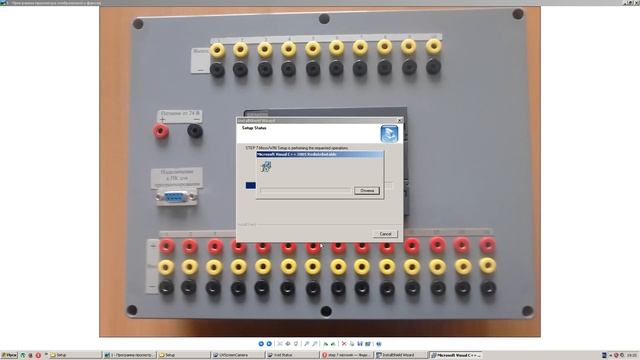Click the Zoom In magnifier icon
The height and width of the screenshot is (360, 640).
point(306,344)
